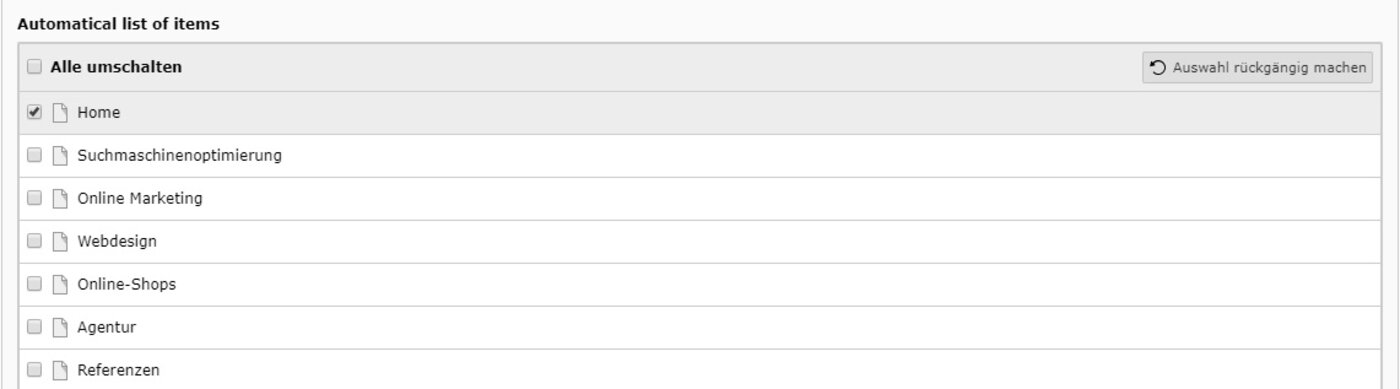Click the Webdesign page icon
This screenshot has width=1400, height=389.
coord(60,242)
